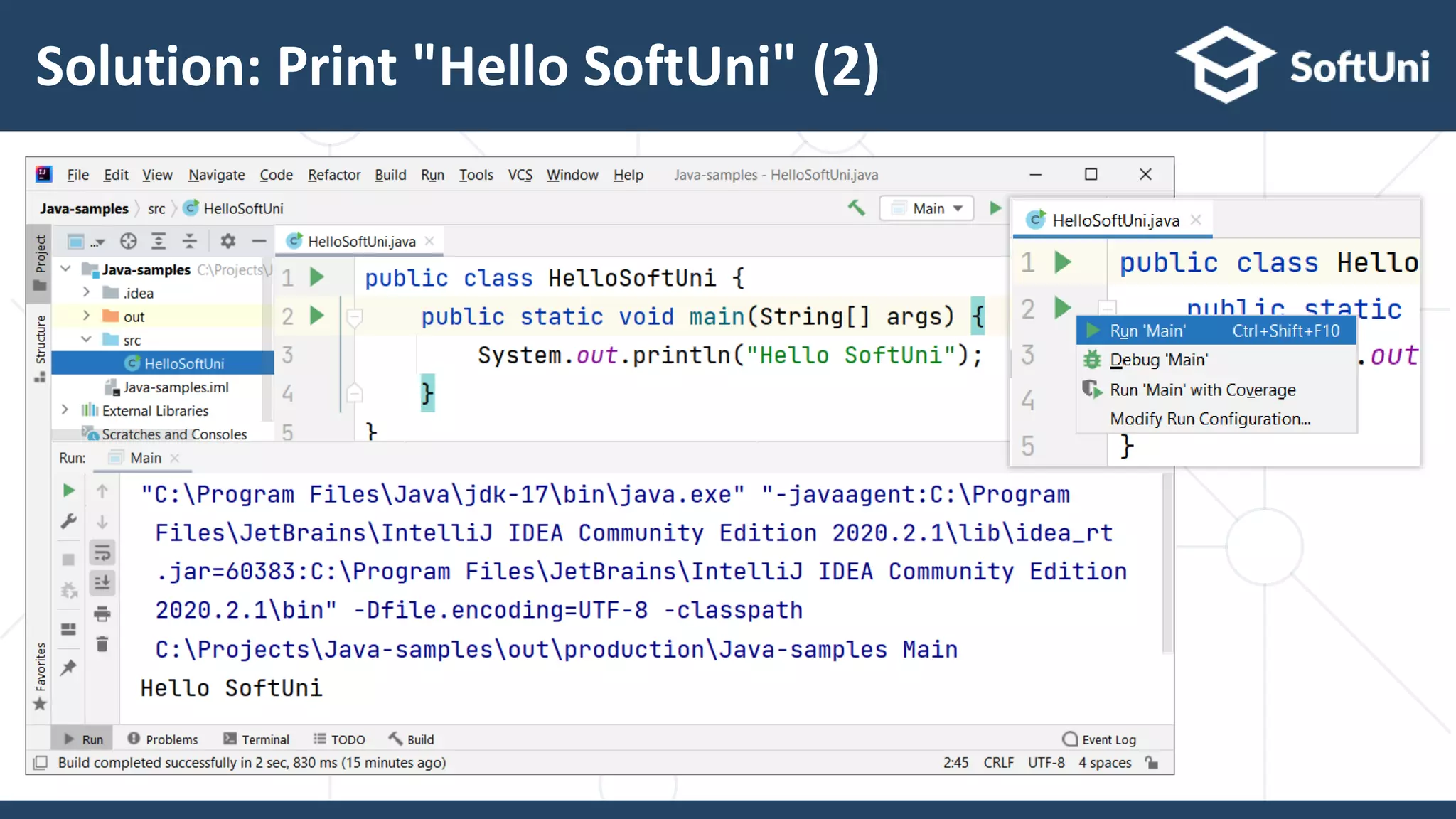
Task: Collapse the Java-samples project root
Action: coord(65,269)
